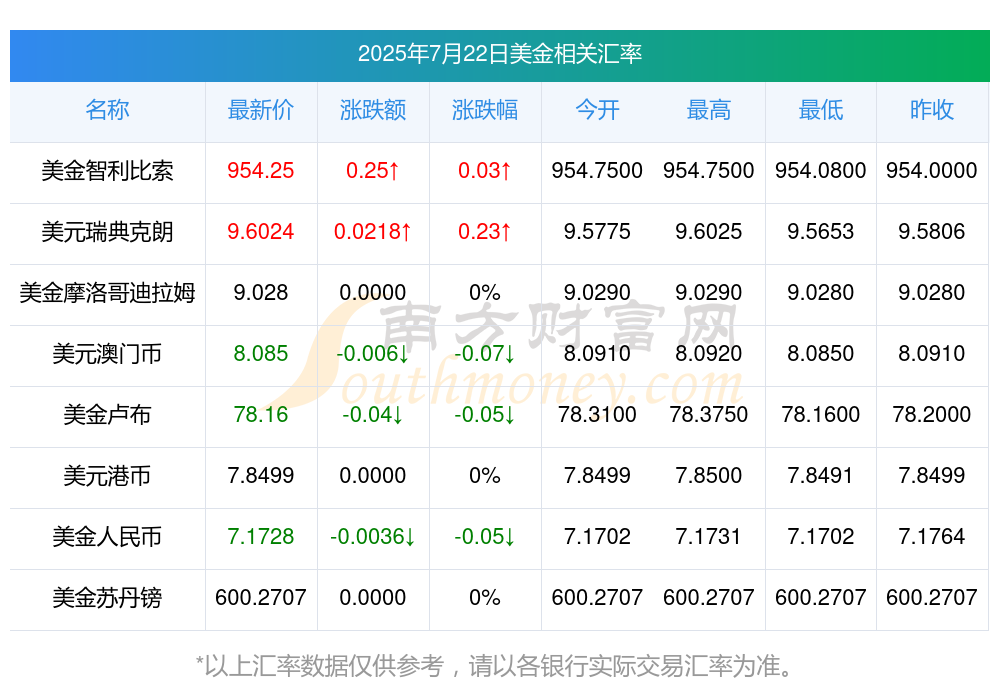The width and height of the screenshot is (1000, 698).
Task: Click 954.7500 in the 今开 column
Action: point(597,170)
